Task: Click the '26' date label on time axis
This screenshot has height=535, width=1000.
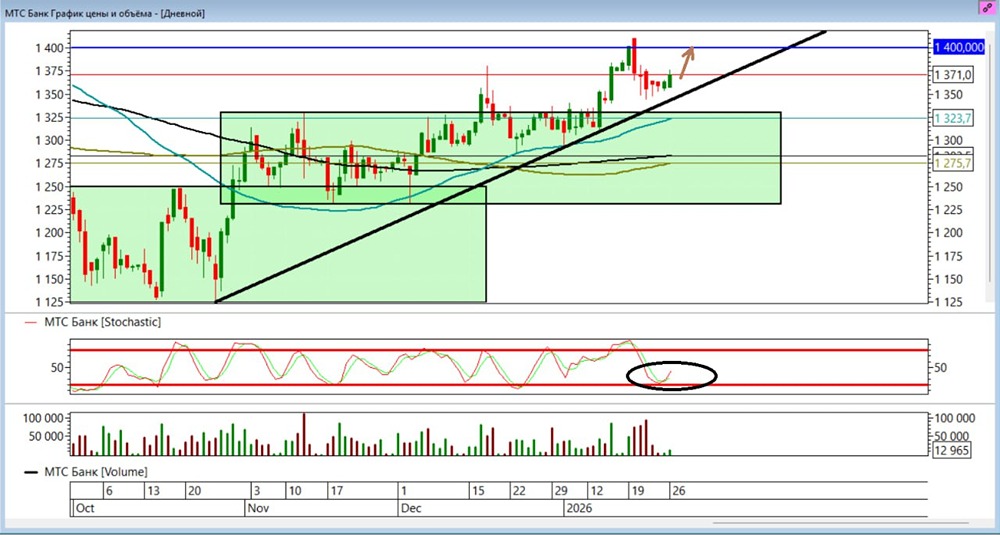Action: pyautogui.click(x=677, y=491)
